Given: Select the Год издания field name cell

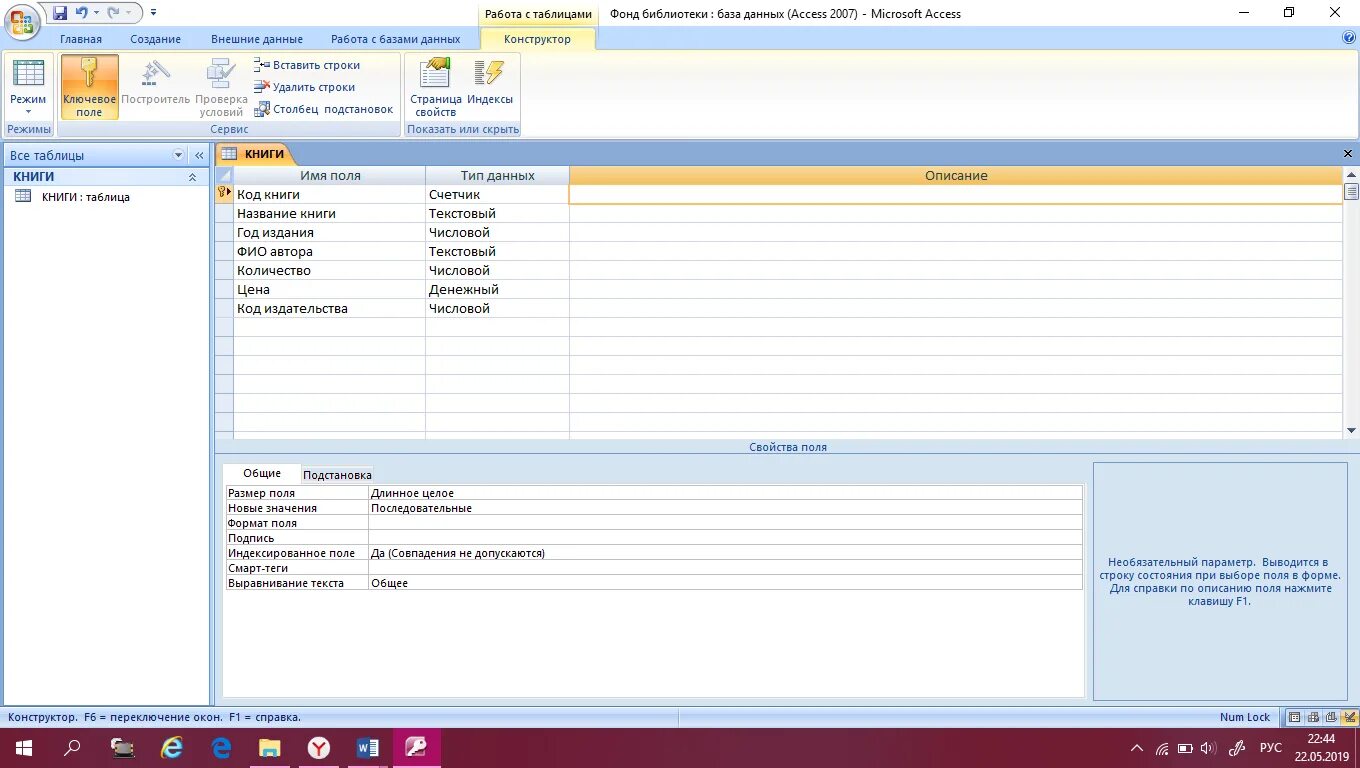Looking at the screenshot, I should pos(330,232).
